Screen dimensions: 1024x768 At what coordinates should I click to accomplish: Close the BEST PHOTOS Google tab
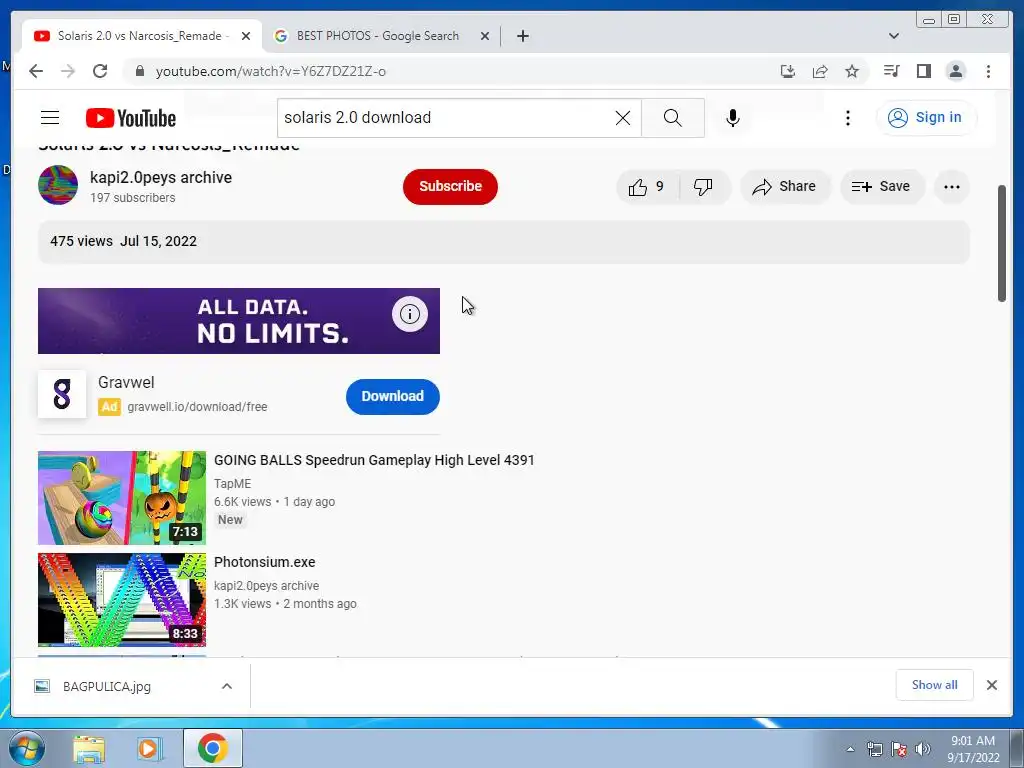coord(485,36)
